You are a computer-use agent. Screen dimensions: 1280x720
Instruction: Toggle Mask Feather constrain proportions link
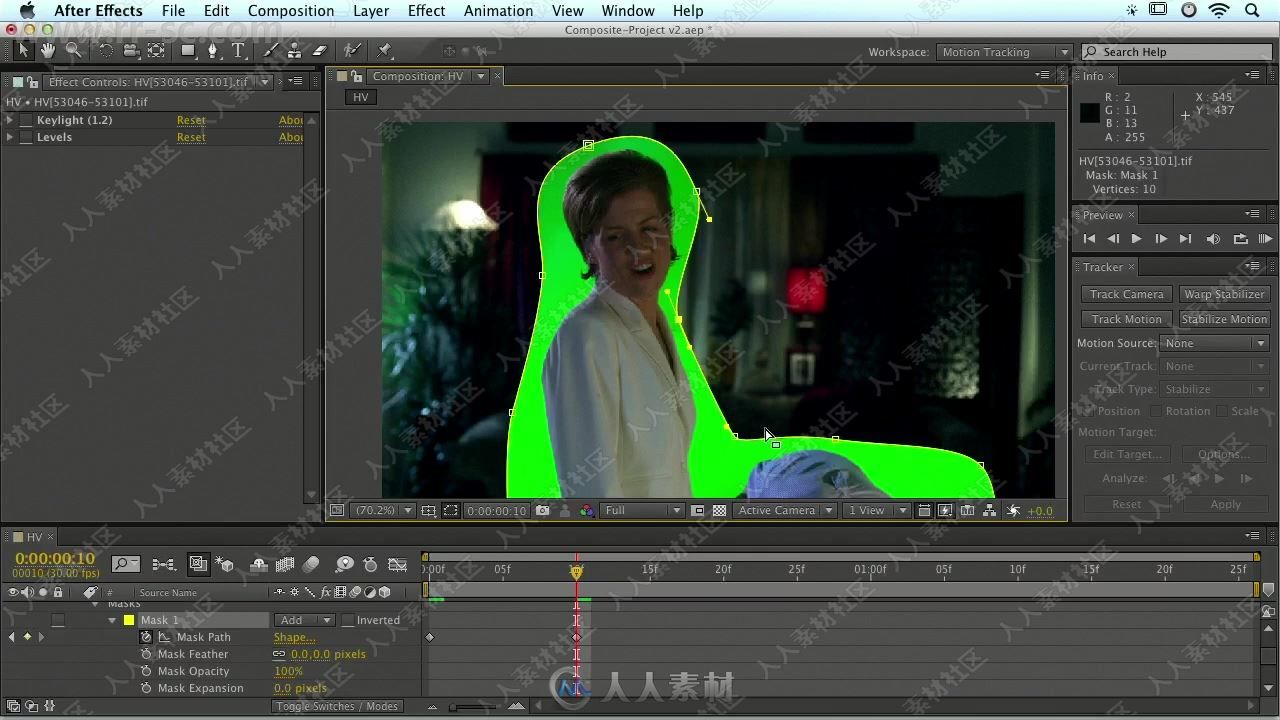pyautogui.click(x=279, y=654)
